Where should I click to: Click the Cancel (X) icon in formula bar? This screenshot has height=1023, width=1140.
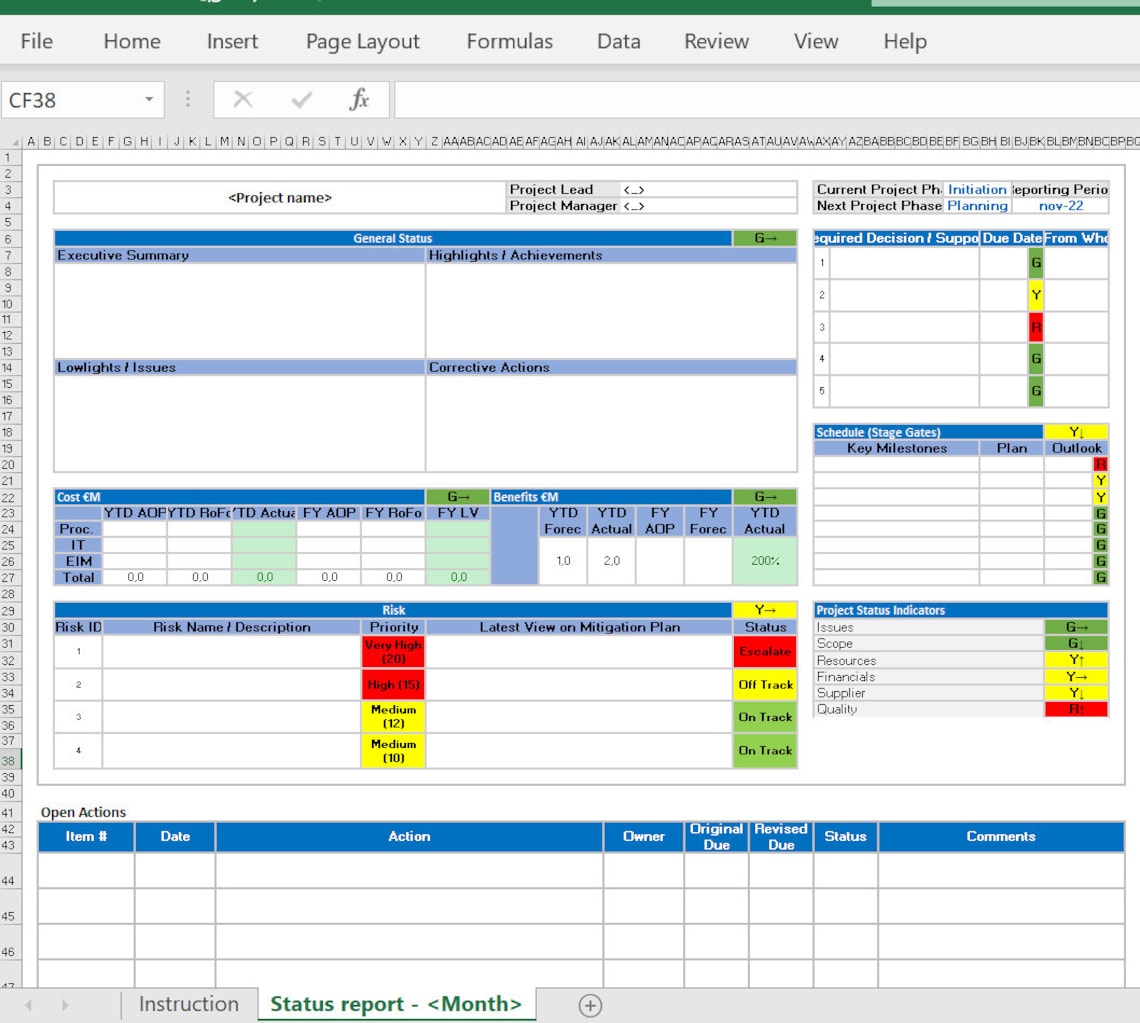(240, 99)
